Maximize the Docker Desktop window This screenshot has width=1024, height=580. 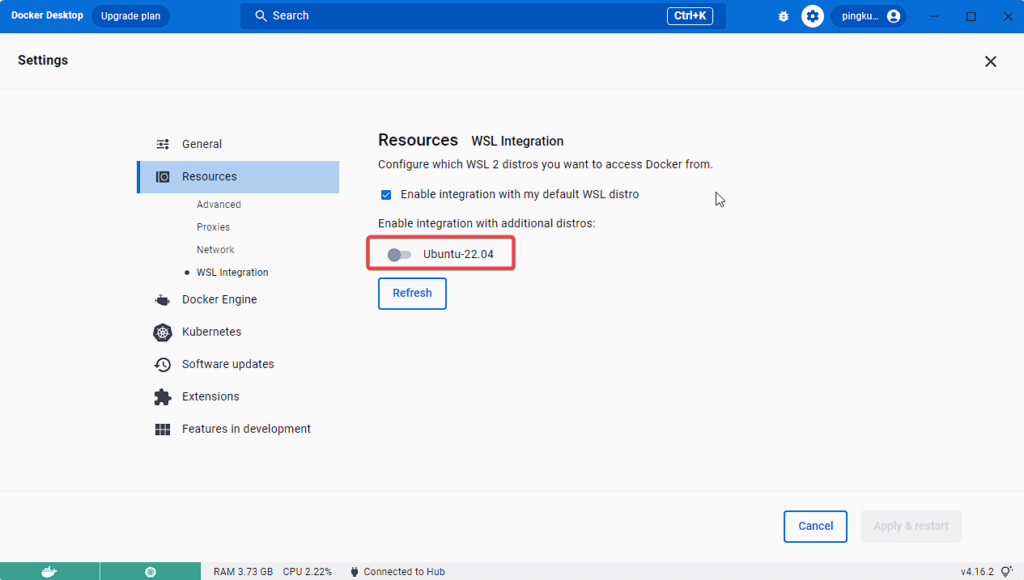click(971, 16)
